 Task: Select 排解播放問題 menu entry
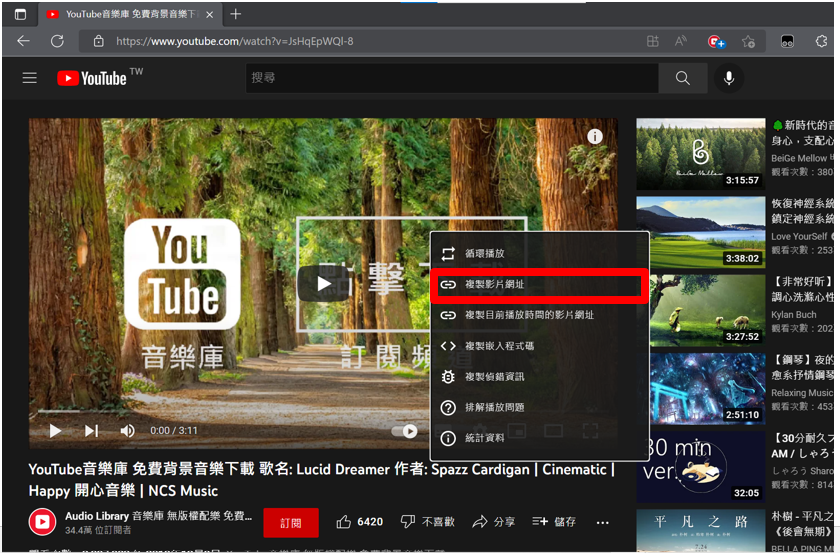(x=539, y=408)
